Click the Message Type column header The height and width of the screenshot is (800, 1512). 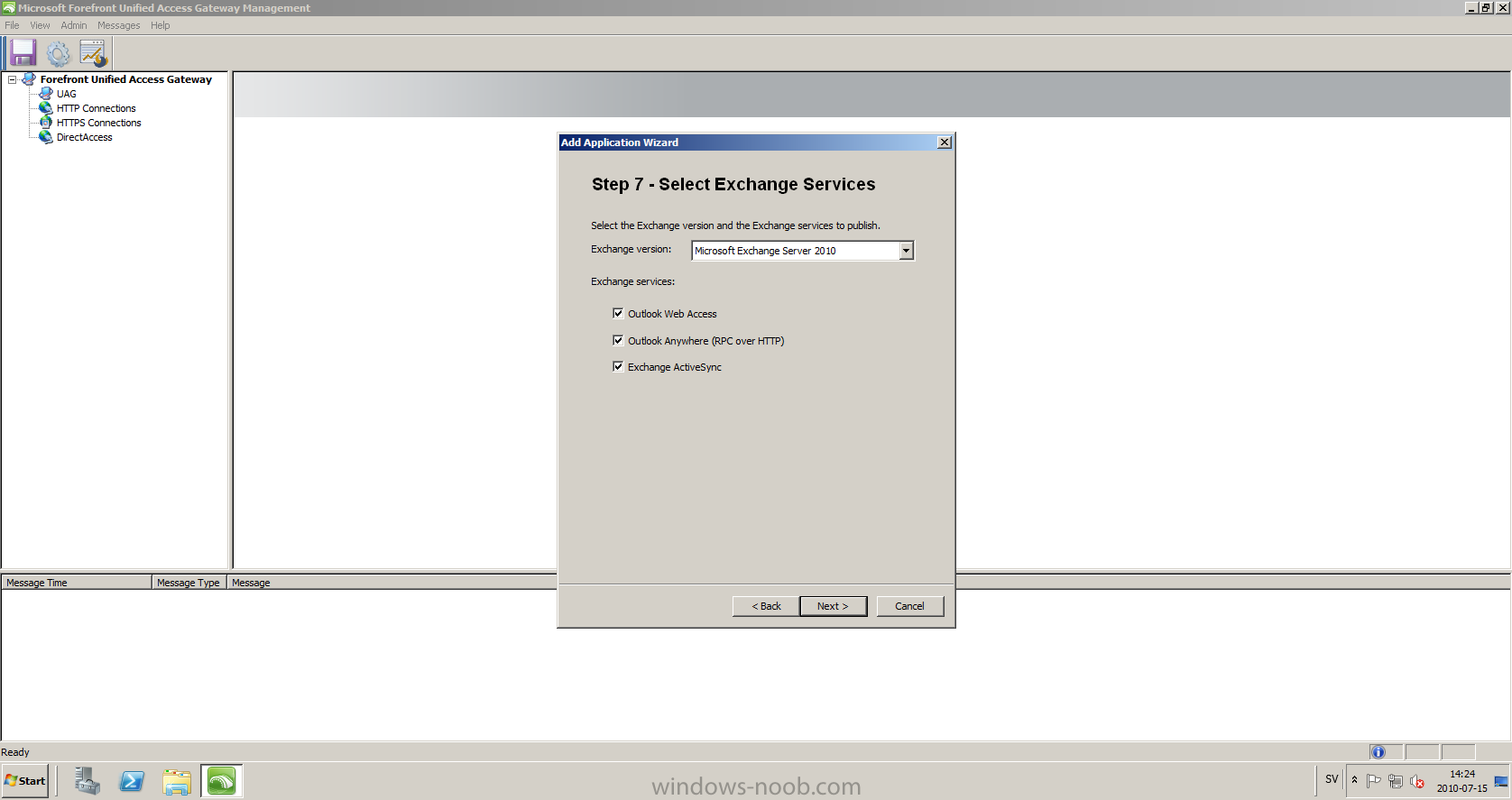tap(189, 583)
